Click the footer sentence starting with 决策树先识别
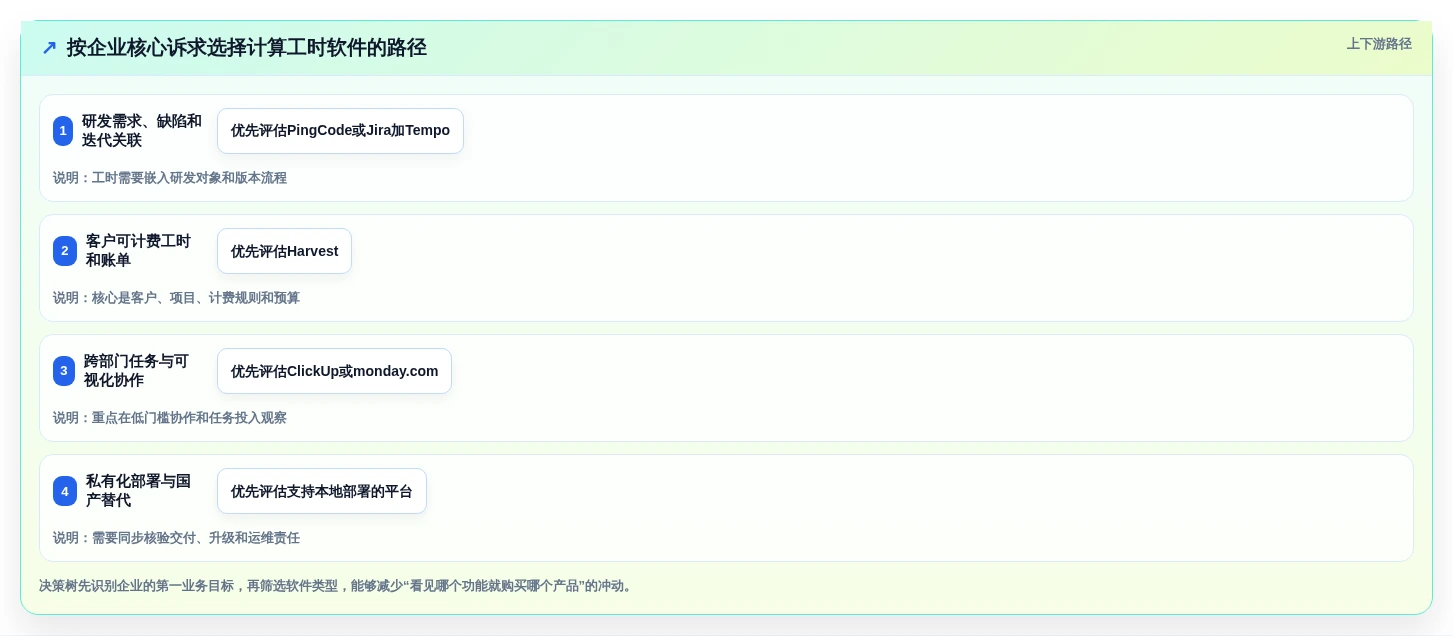This screenshot has height=636, width=1453. [x=337, y=586]
